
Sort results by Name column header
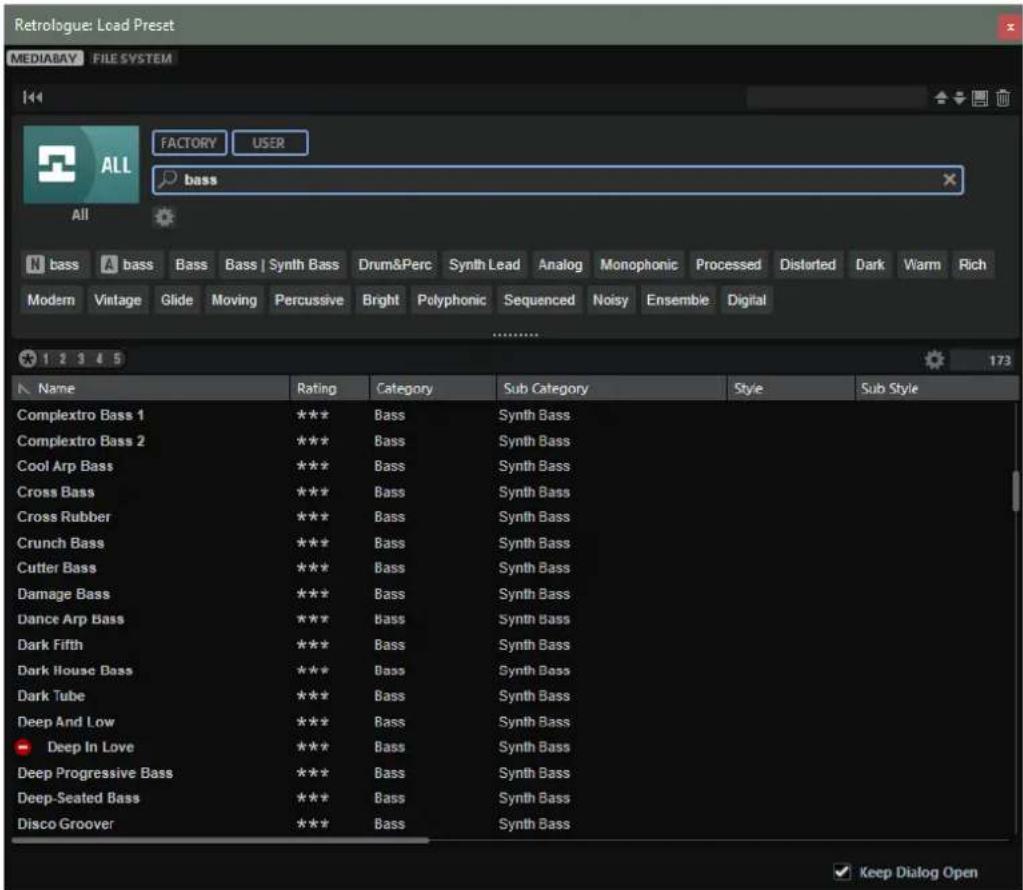(x=151, y=388)
